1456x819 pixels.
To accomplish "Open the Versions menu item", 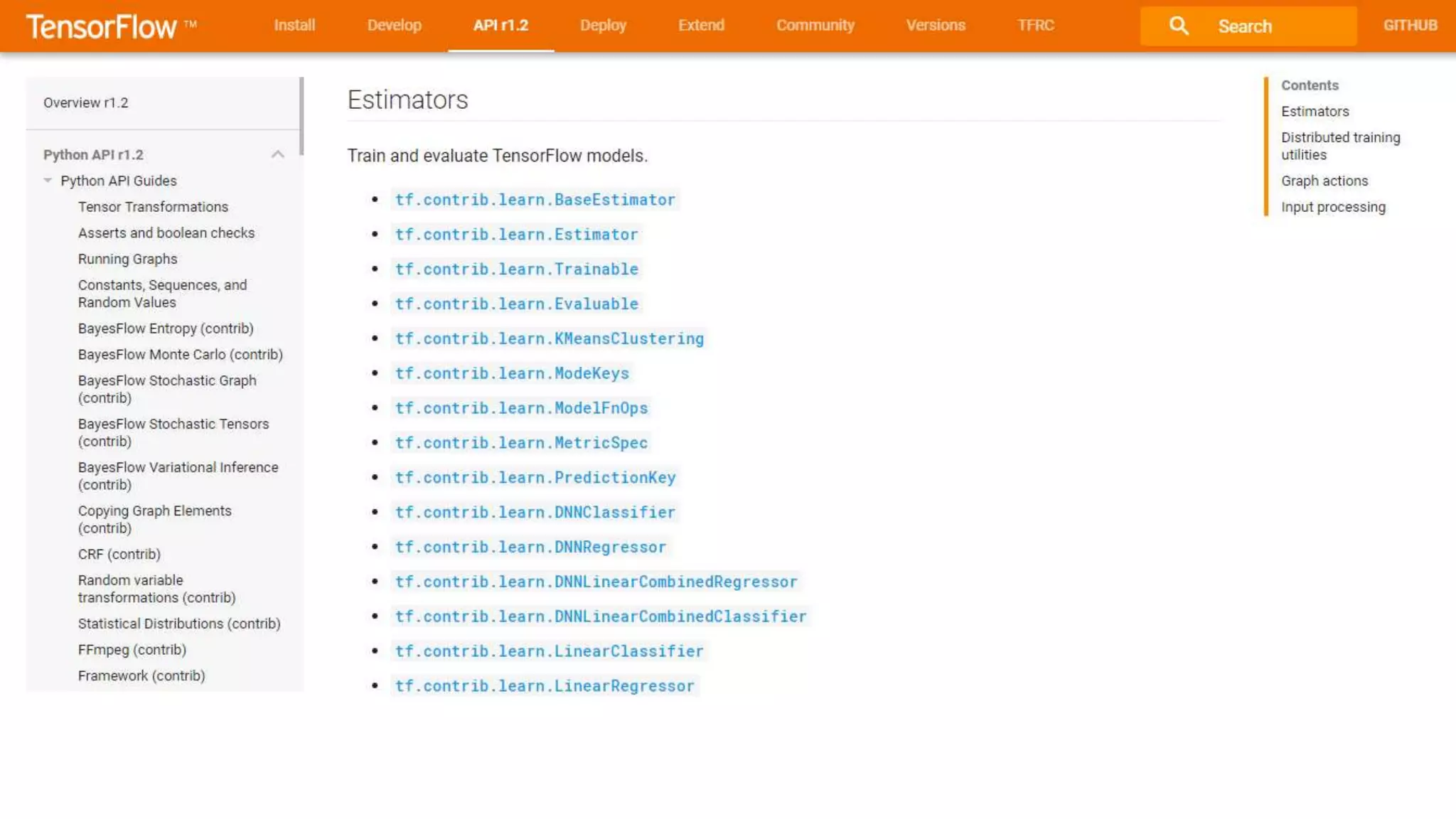I will click(x=935, y=26).
